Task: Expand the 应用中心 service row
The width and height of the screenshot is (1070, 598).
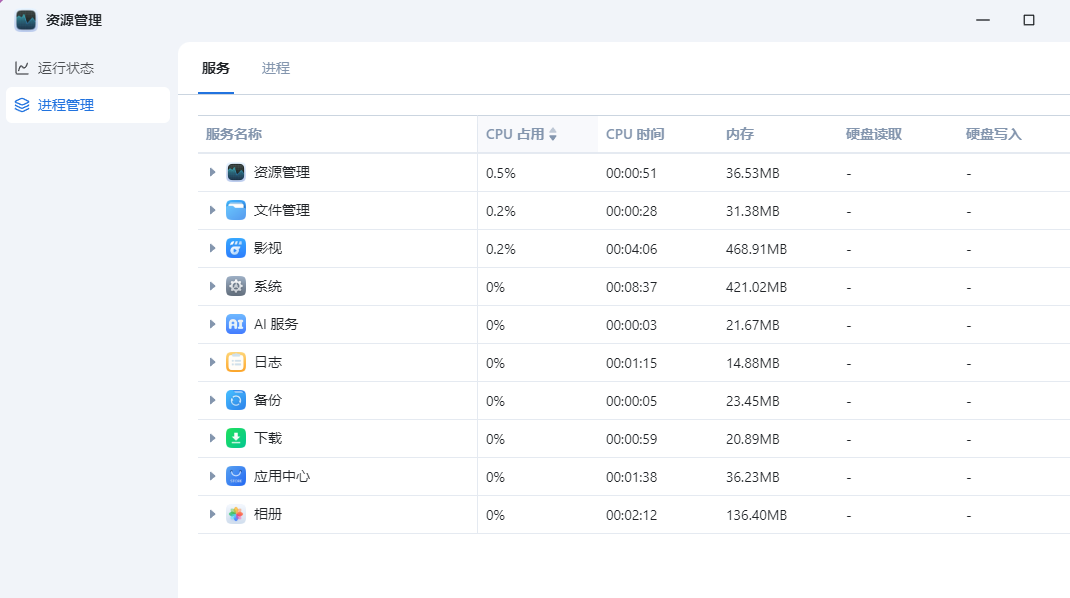Action: tap(212, 476)
